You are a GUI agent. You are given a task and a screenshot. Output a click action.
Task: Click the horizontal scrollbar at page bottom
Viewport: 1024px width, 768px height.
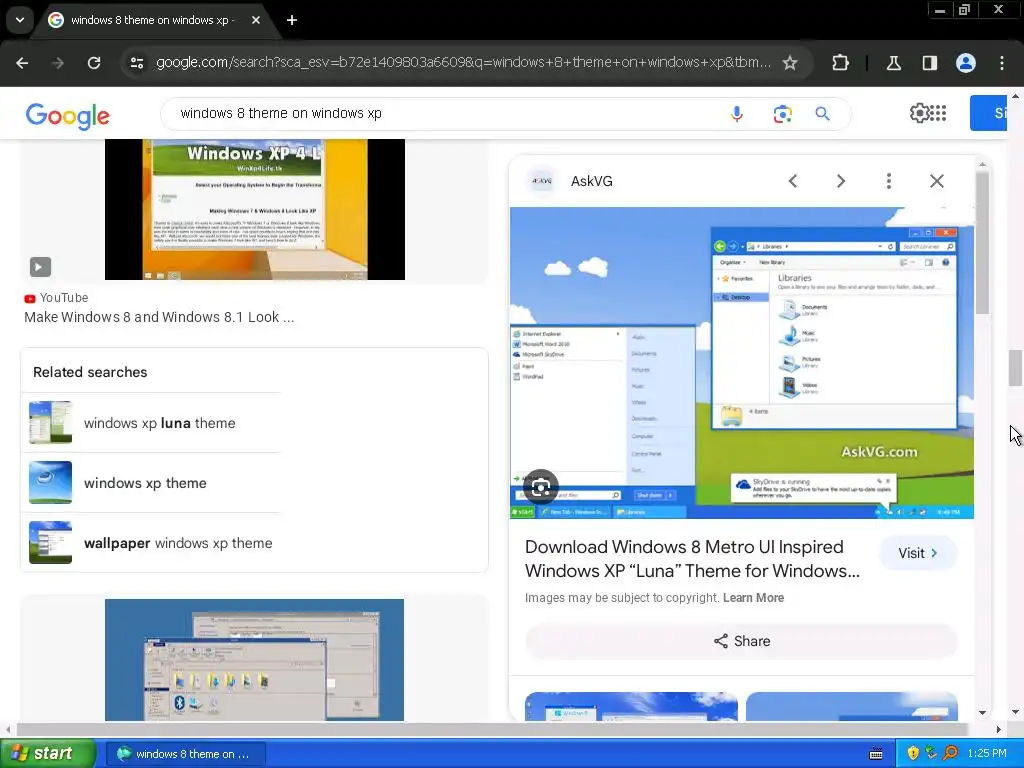pyautogui.click(x=492, y=729)
